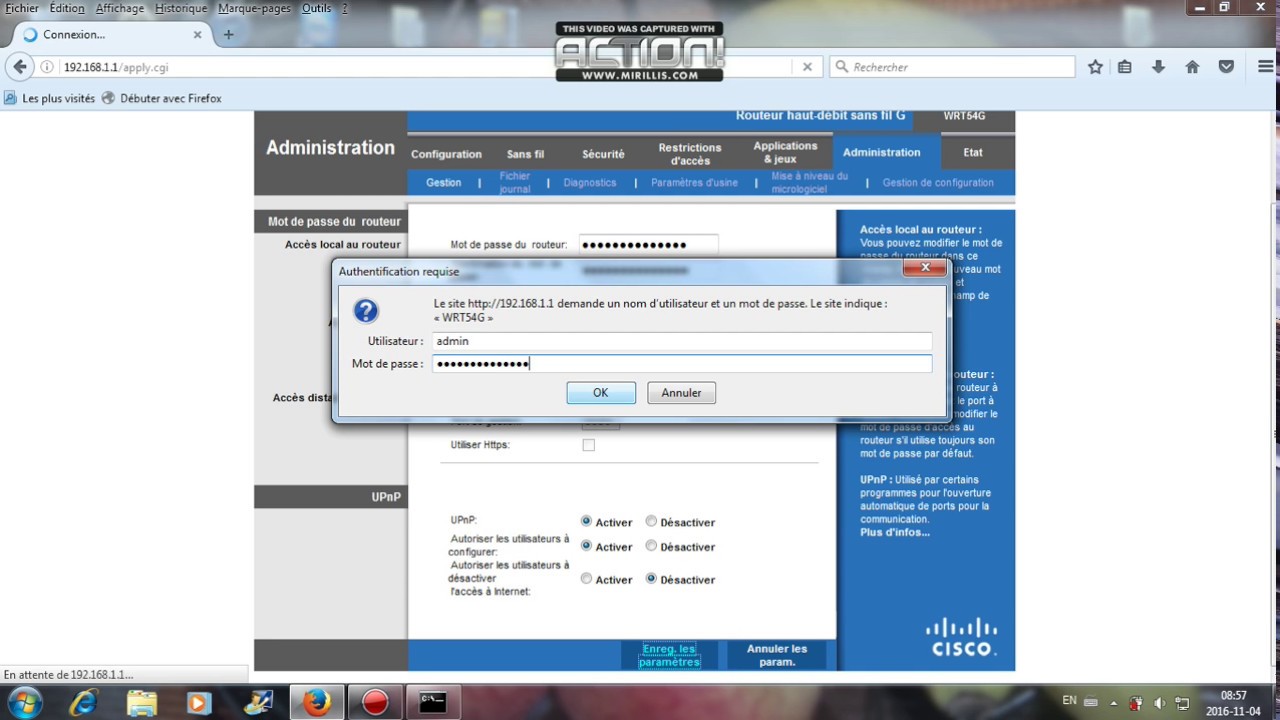
Task: Click the EN language indicator in tray
Action: [1069, 700]
